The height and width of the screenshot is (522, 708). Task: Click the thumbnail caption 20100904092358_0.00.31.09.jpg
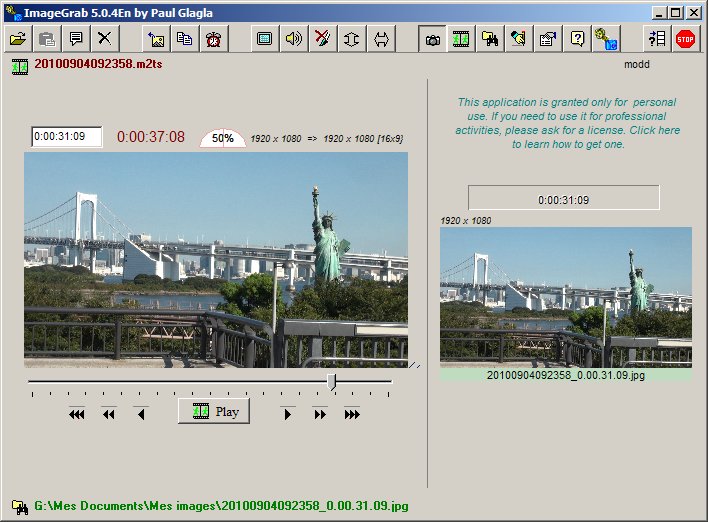(566, 375)
